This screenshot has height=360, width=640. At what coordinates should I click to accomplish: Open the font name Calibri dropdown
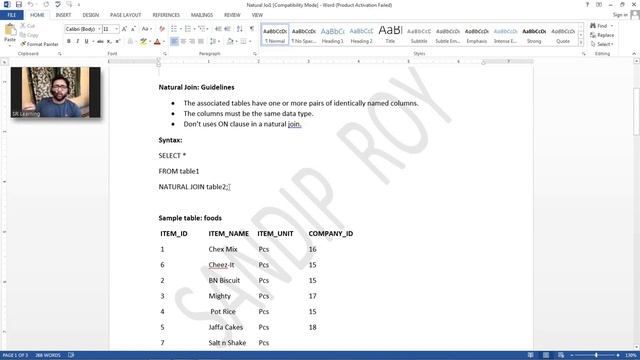click(99, 29)
